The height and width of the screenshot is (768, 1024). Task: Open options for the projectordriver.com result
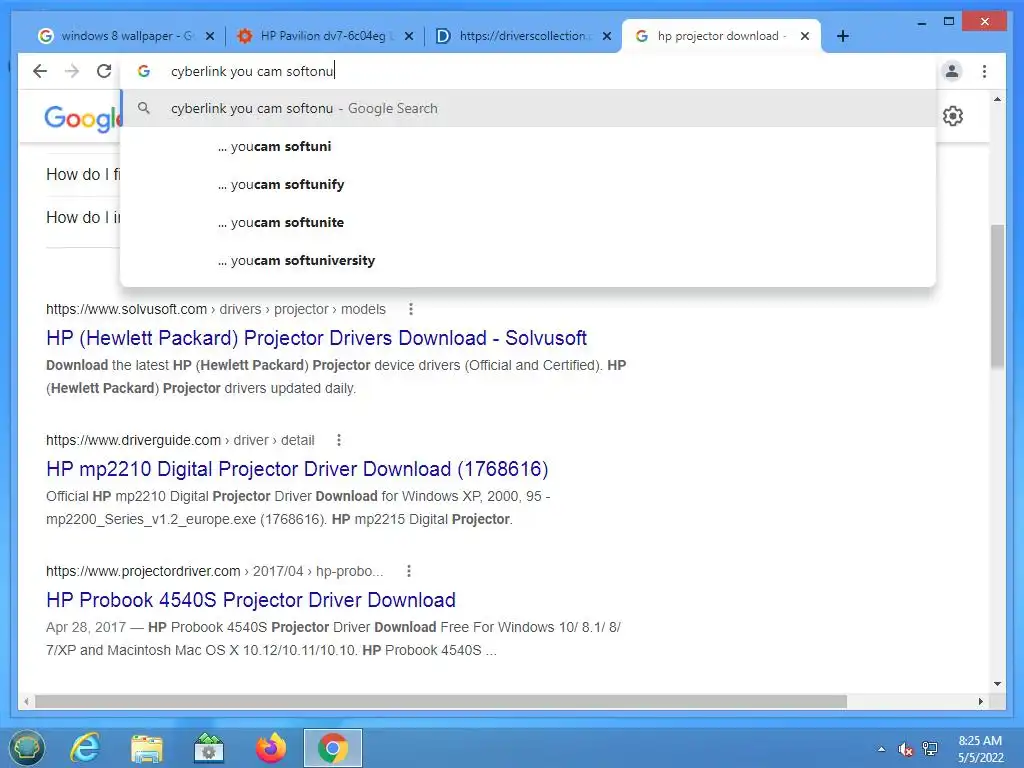click(408, 571)
